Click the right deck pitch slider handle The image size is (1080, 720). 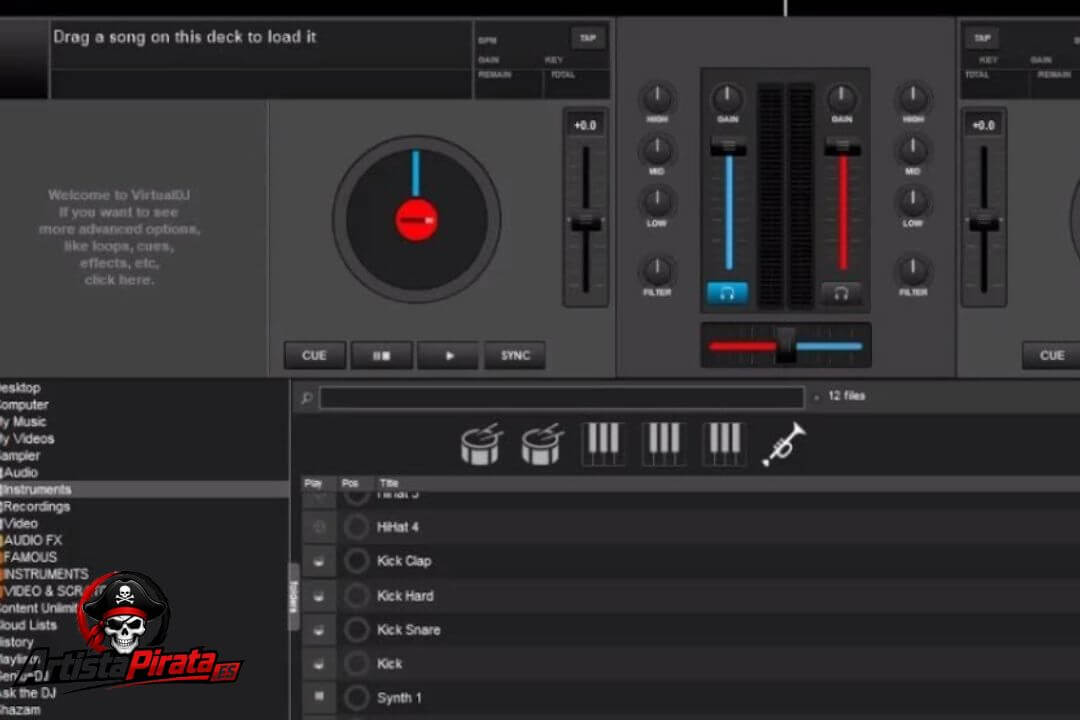point(984,223)
